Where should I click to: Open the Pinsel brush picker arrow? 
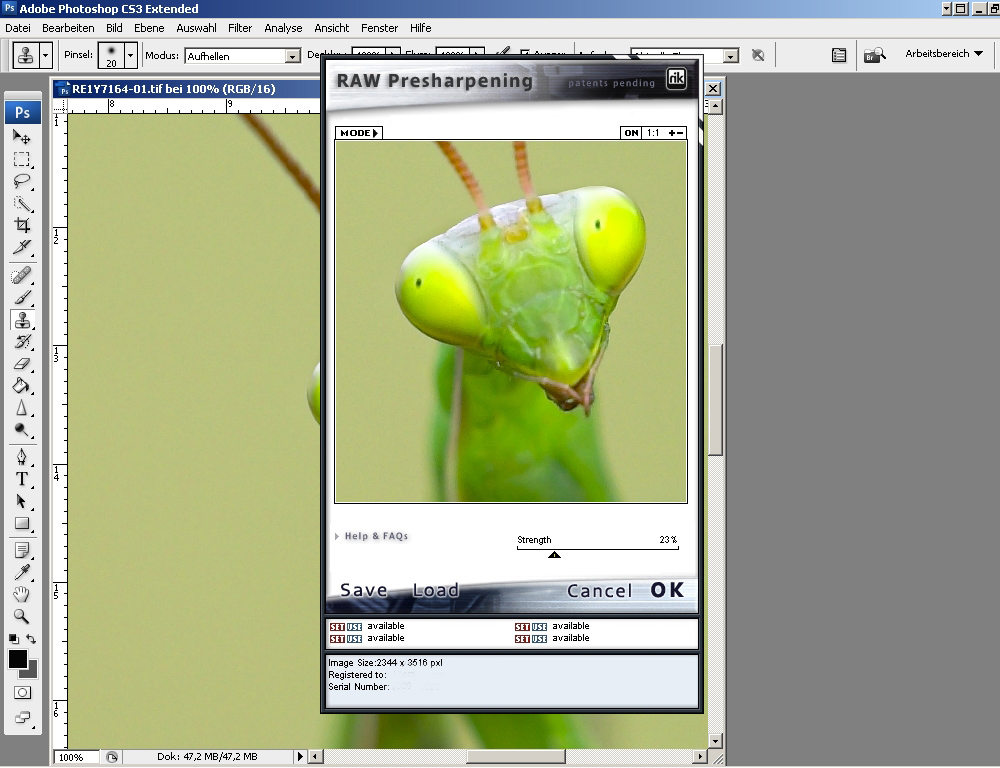(x=131, y=55)
